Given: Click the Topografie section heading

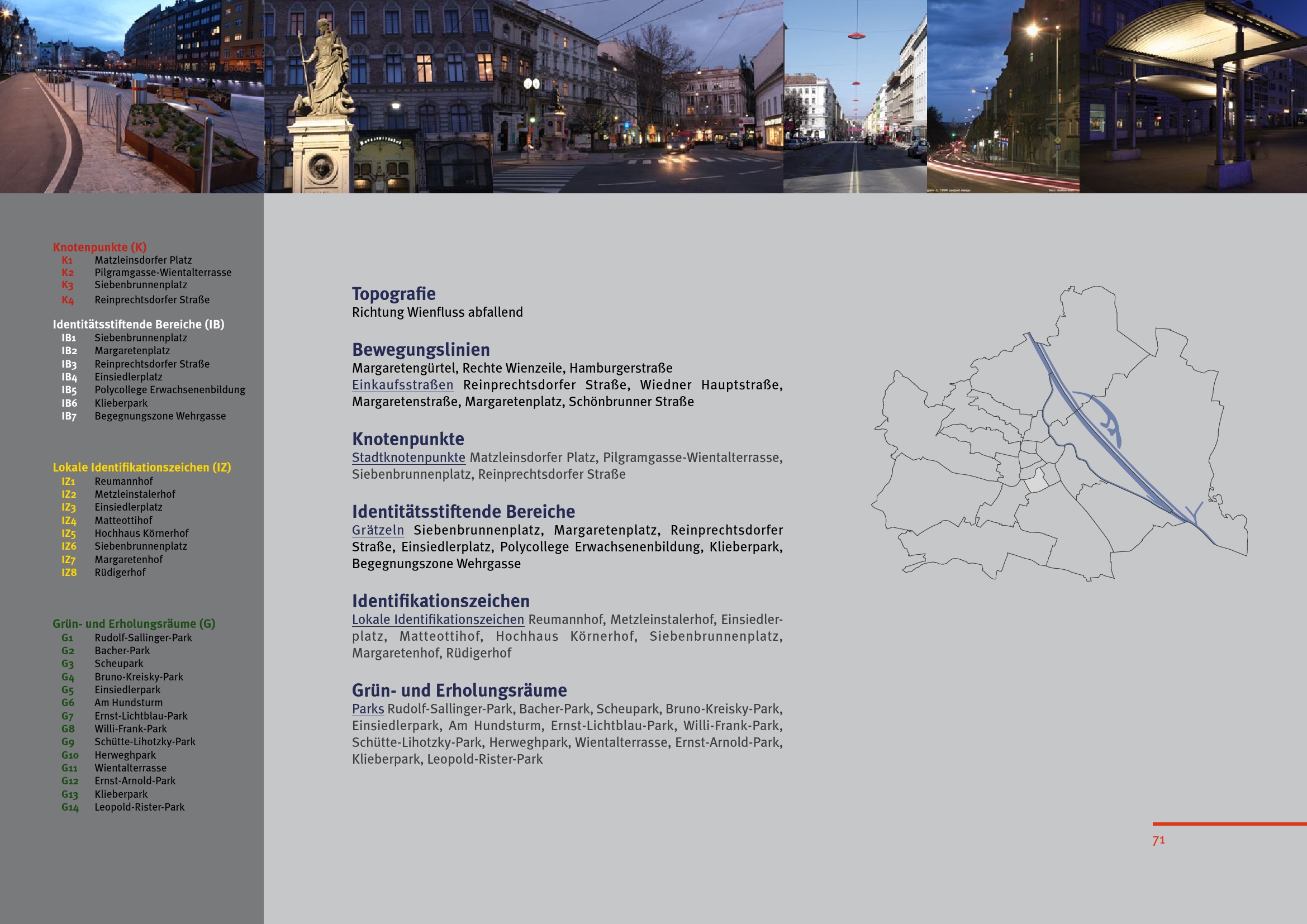Looking at the screenshot, I should click(x=393, y=294).
